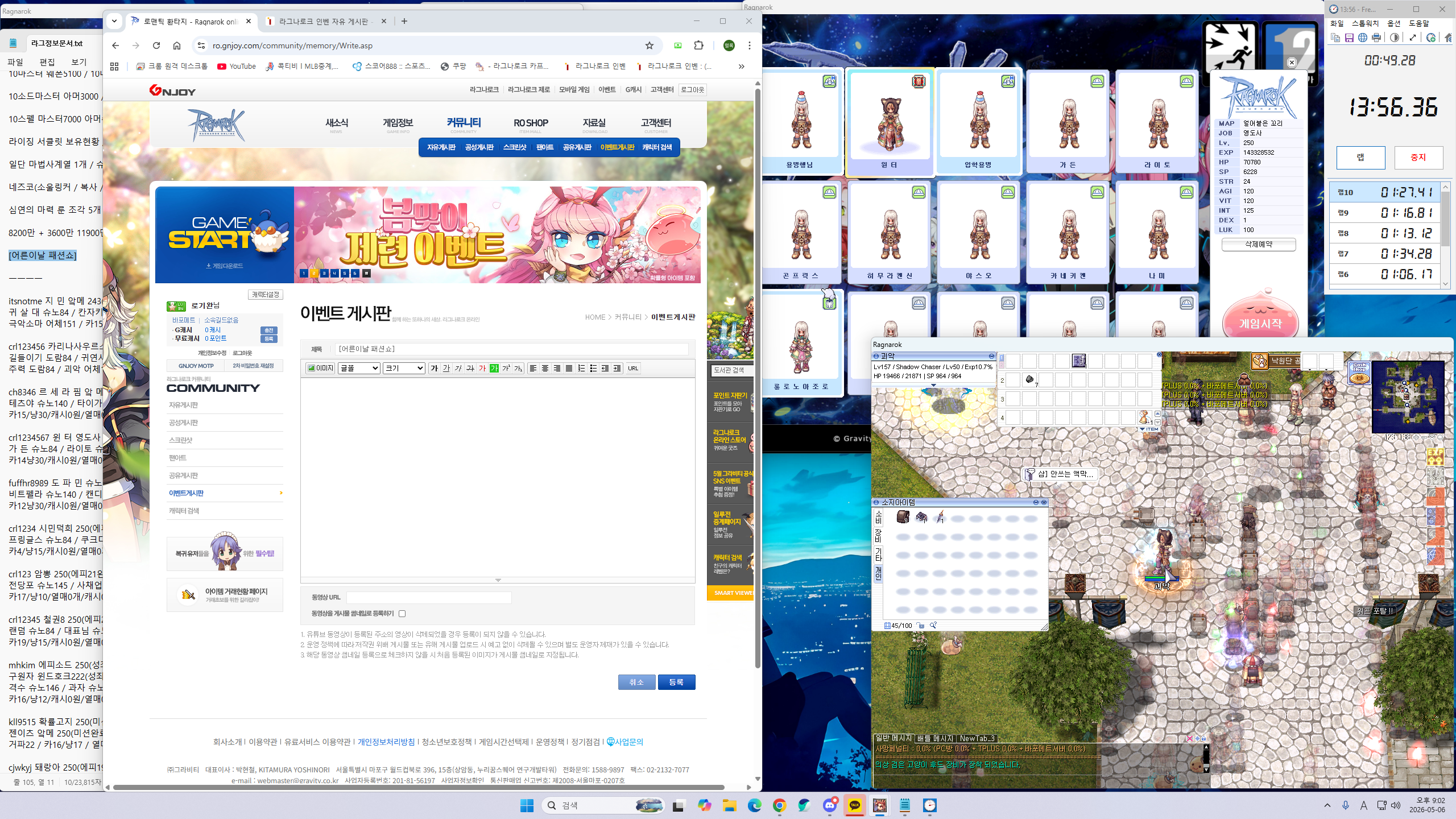The height and width of the screenshot is (819, 1456).
Task: Click the stopwatch globe icon
Action: 1363,38
